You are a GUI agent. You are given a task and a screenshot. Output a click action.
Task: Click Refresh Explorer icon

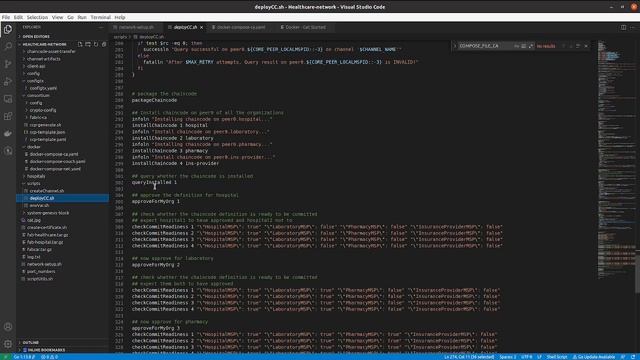coord(96,44)
